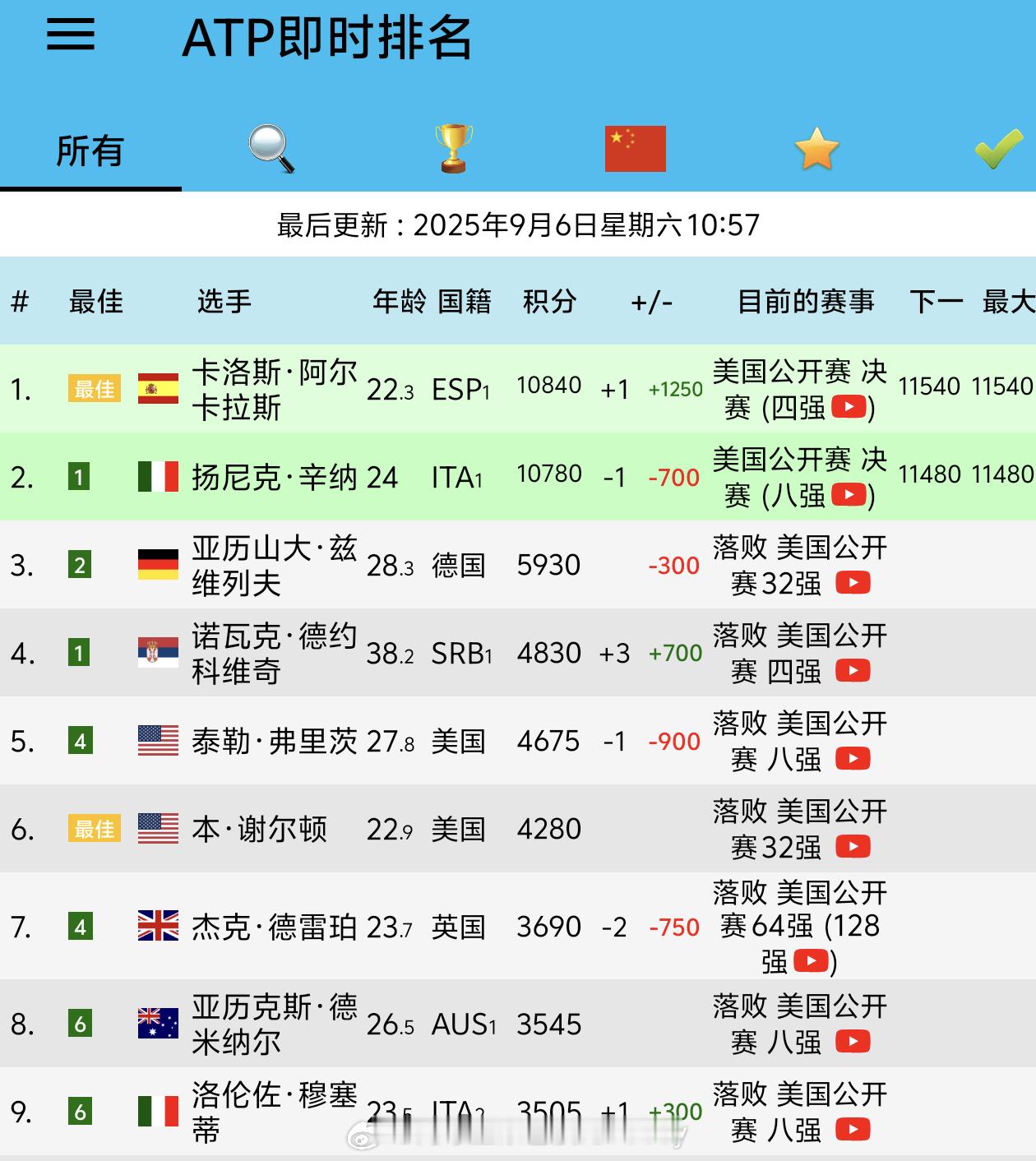Open player 杰克·德雷珀
The image size is (1036, 1161).
point(275,927)
